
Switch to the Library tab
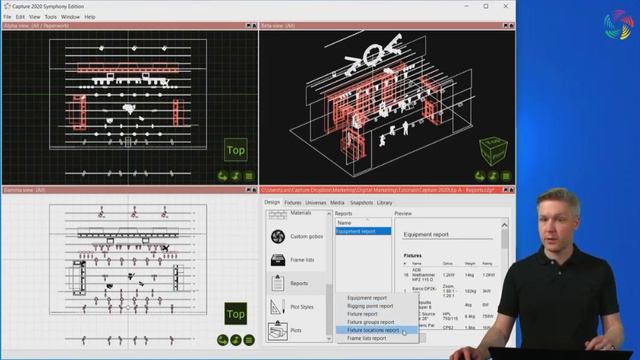384,203
